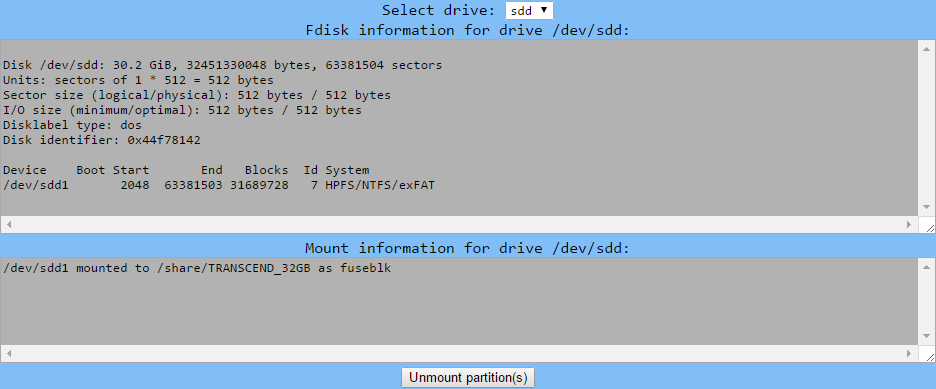The width and height of the screenshot is (936, 389).
Task: Click the Fdisk information vertical scrollbar track
Action: 926,128
